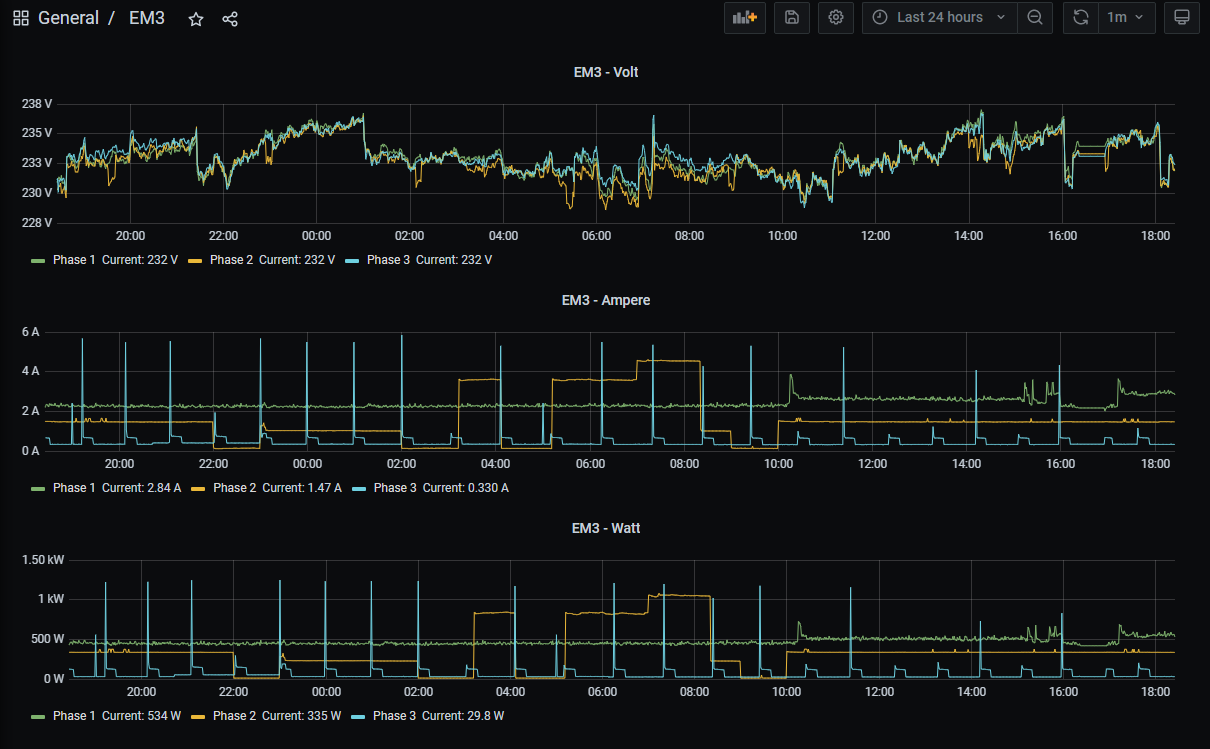The height and width of the screenshot is (749, 1210).
Task: Click the EM3 breadcrumb title
Action: [147, 18]
